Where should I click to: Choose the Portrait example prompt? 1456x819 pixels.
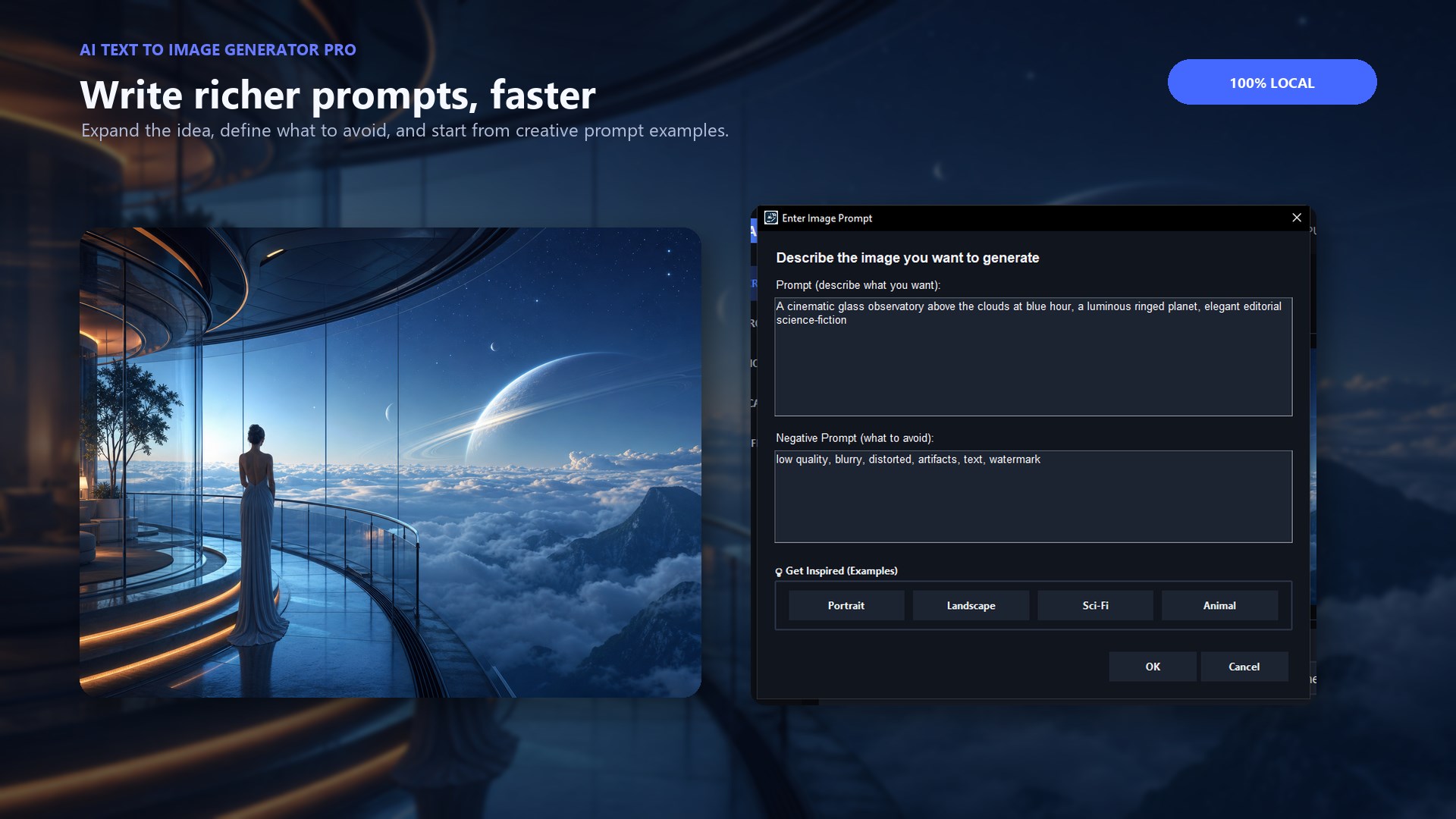[x=846, y=605]
